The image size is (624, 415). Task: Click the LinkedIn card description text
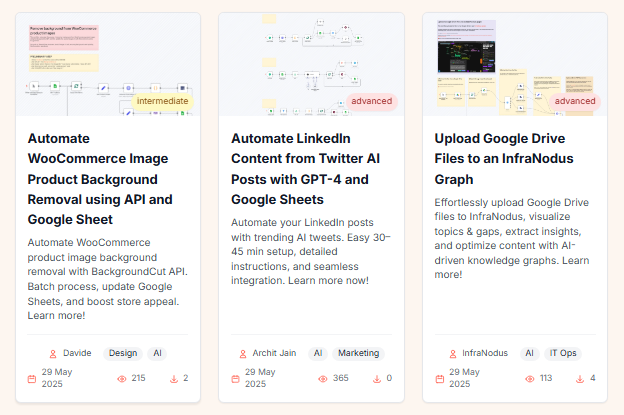coord(311,251)
